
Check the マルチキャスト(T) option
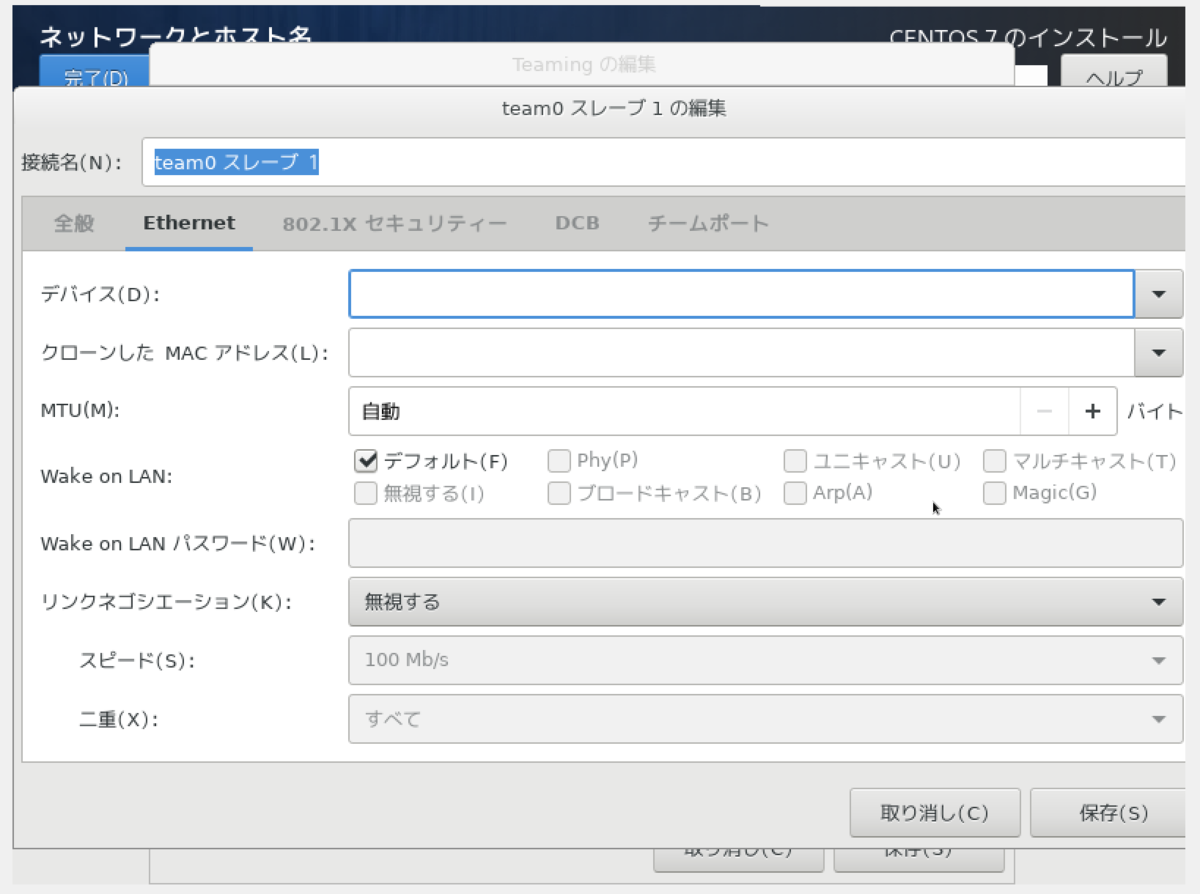coord(994,461)
